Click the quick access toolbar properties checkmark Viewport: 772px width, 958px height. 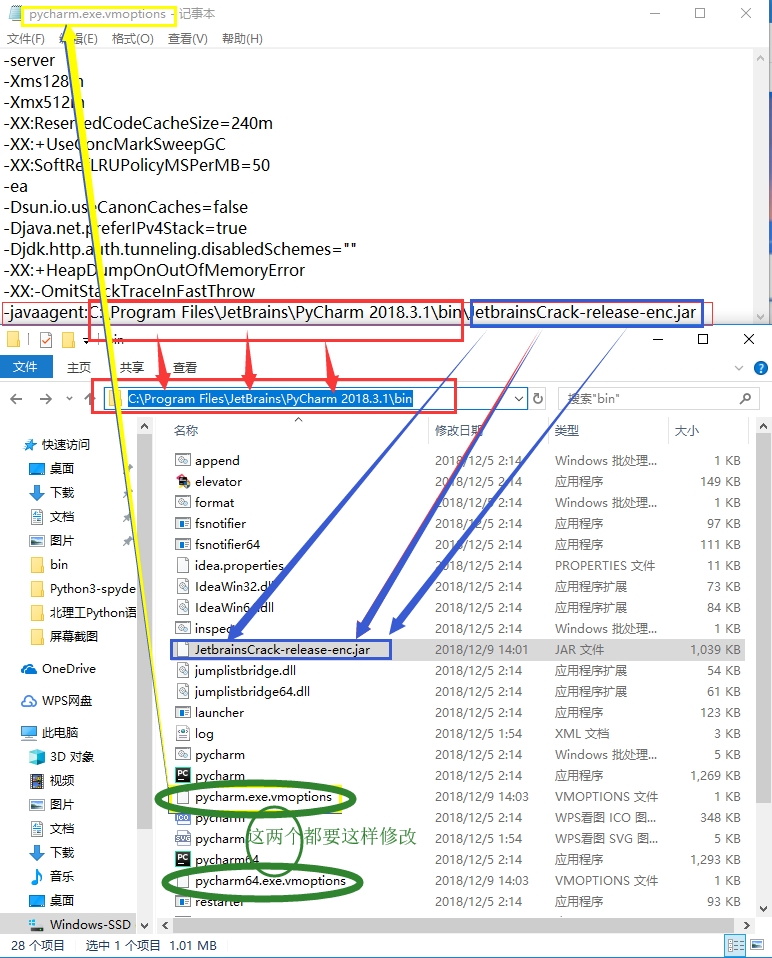(x=46, y=340)
